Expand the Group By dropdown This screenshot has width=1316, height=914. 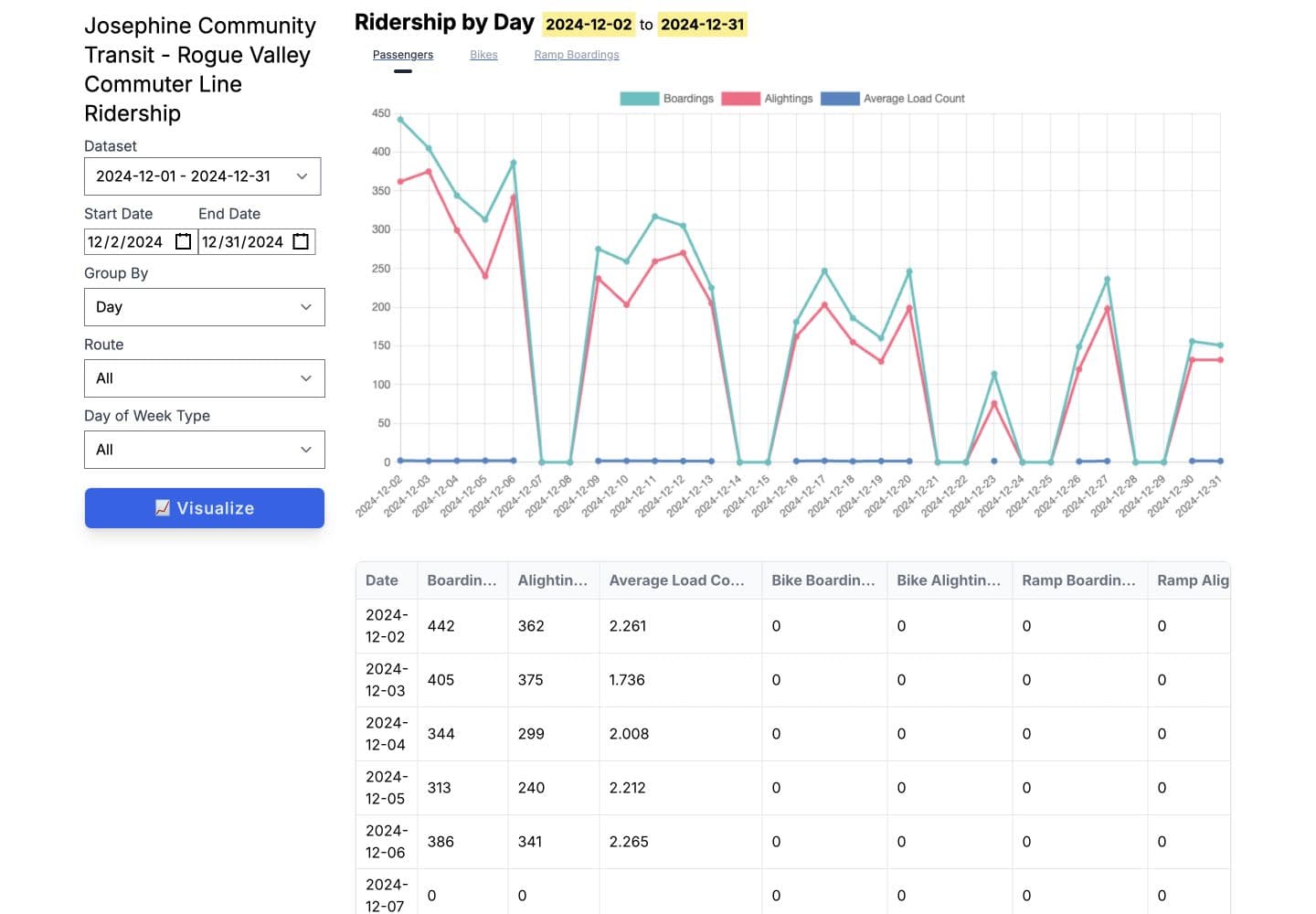(x=205, y=307)
